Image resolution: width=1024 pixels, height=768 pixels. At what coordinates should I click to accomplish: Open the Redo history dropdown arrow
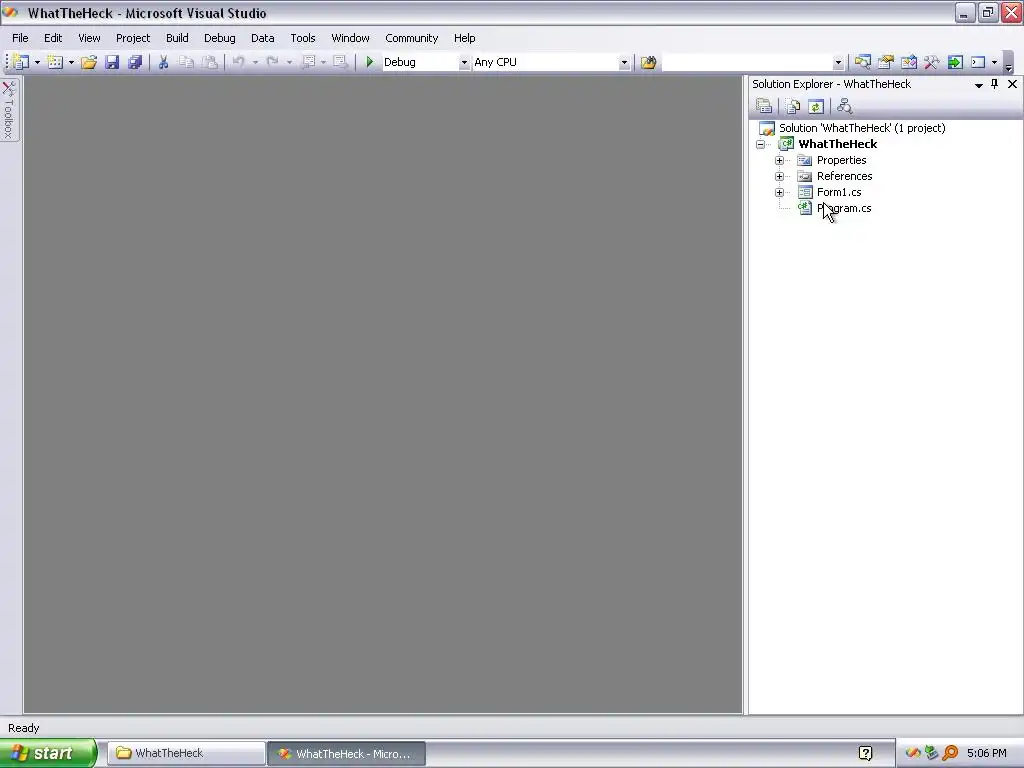point(289,63)
